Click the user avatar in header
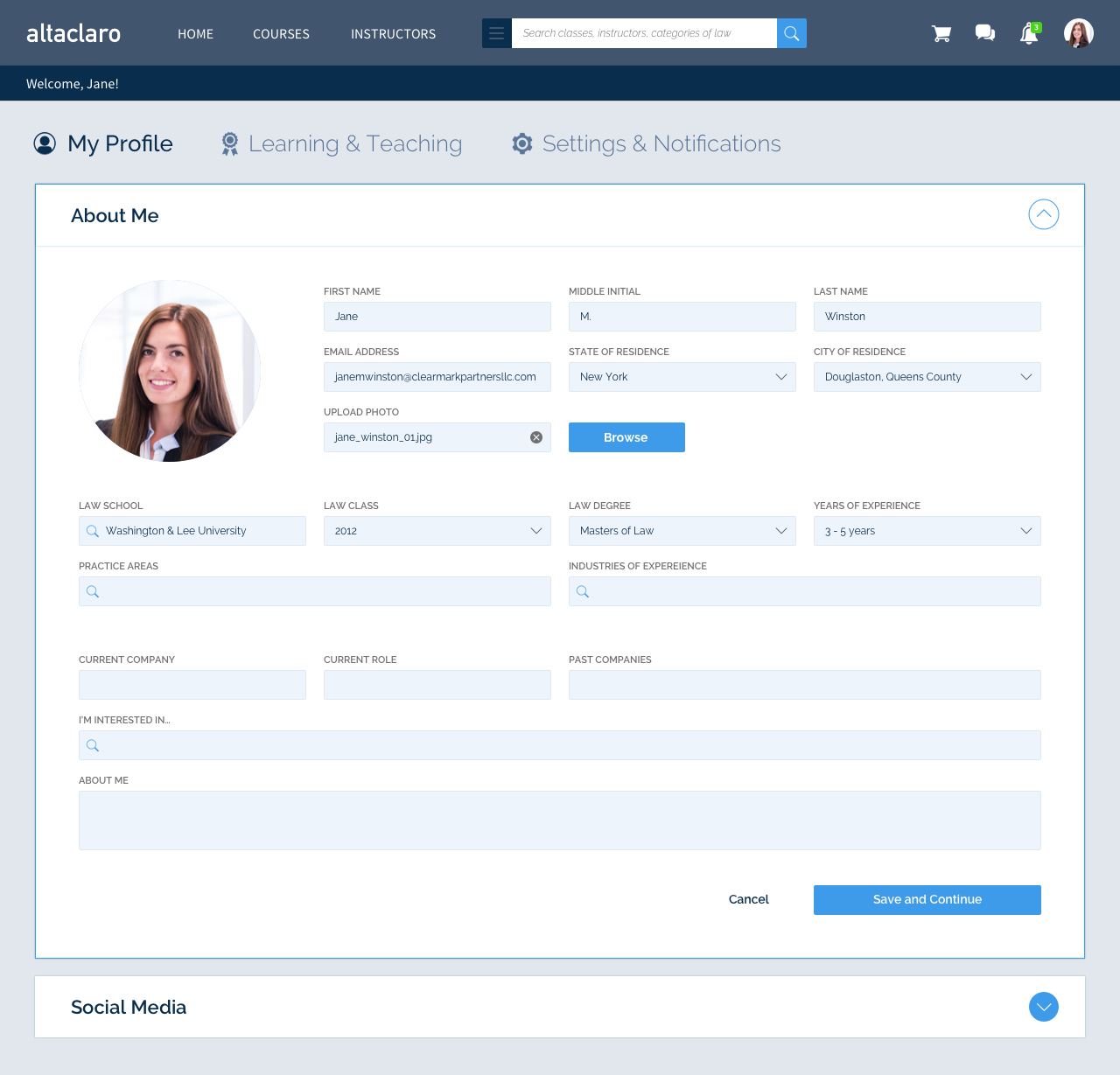 click(1078, 33)
